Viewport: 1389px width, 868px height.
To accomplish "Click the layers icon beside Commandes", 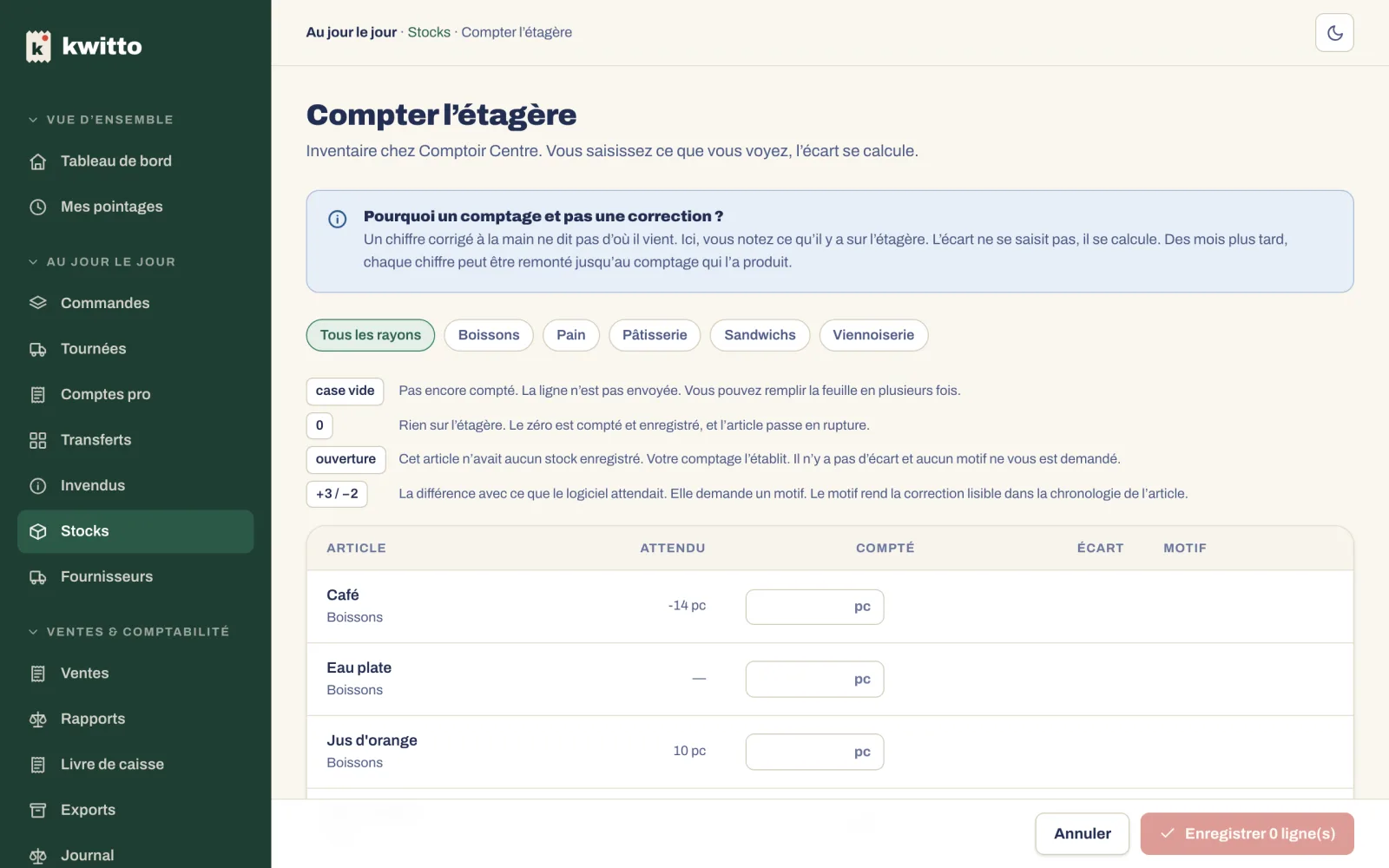I will click(38, 303).
